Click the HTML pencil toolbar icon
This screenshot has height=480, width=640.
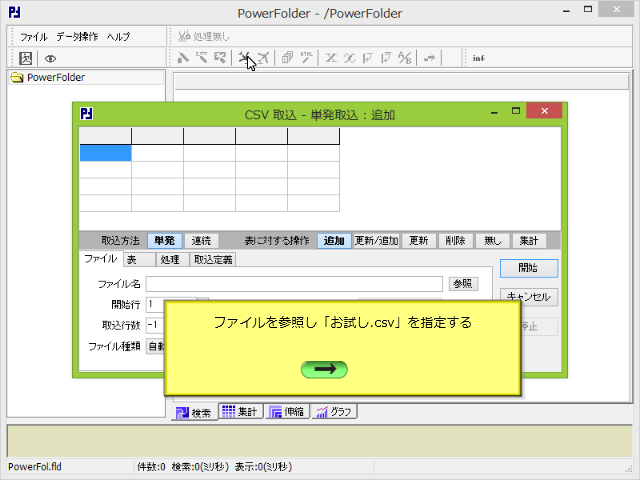click(307, 58)
